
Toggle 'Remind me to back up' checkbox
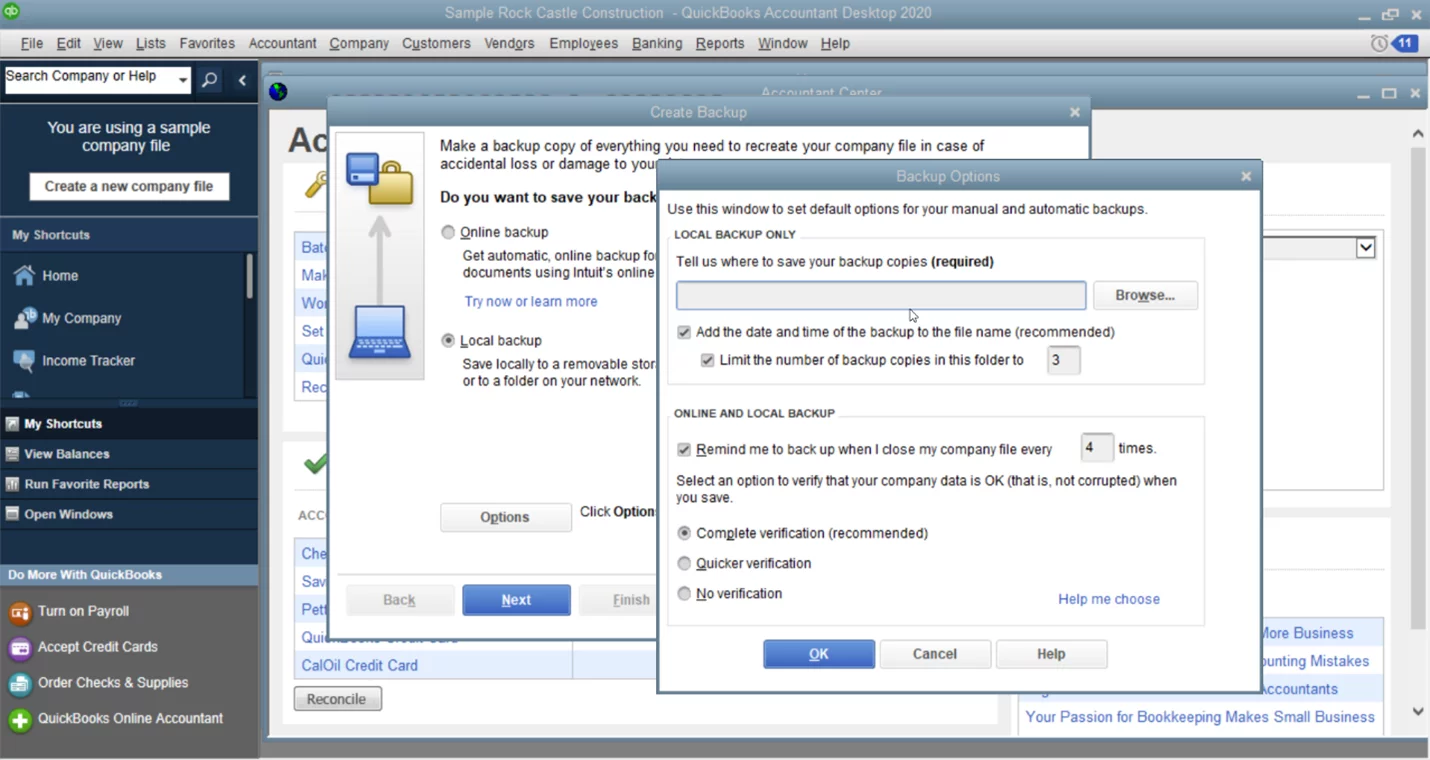tap(684, 450)
